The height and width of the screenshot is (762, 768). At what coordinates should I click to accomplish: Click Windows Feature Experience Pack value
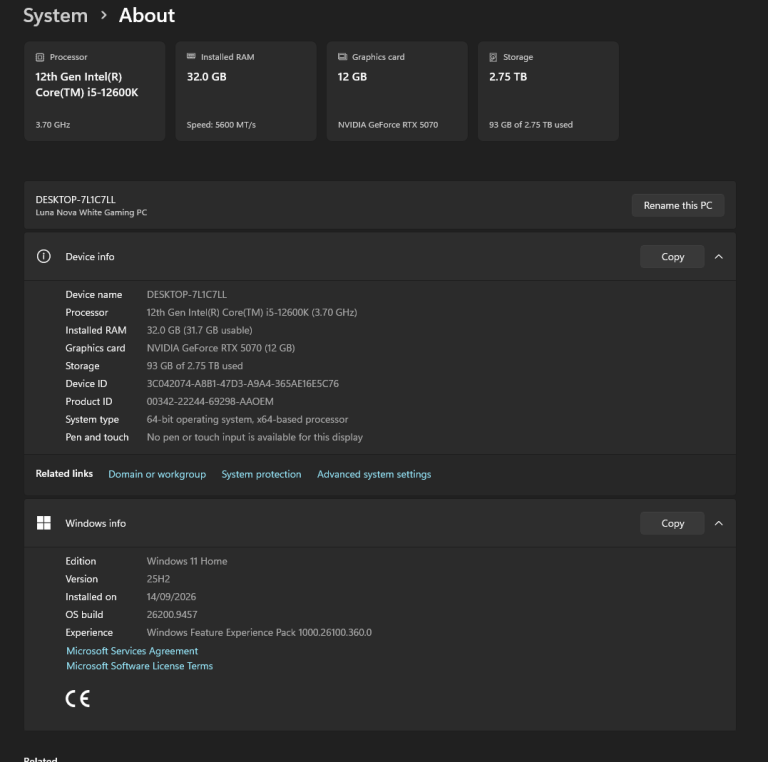259,633
